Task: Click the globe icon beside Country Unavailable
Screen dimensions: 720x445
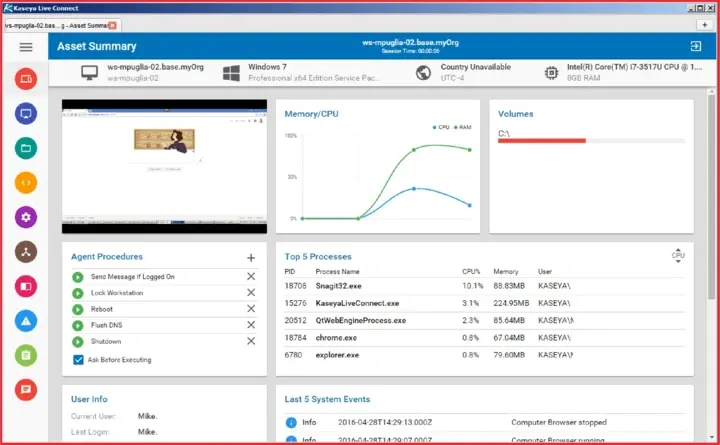Action: (x=423, y=73)
